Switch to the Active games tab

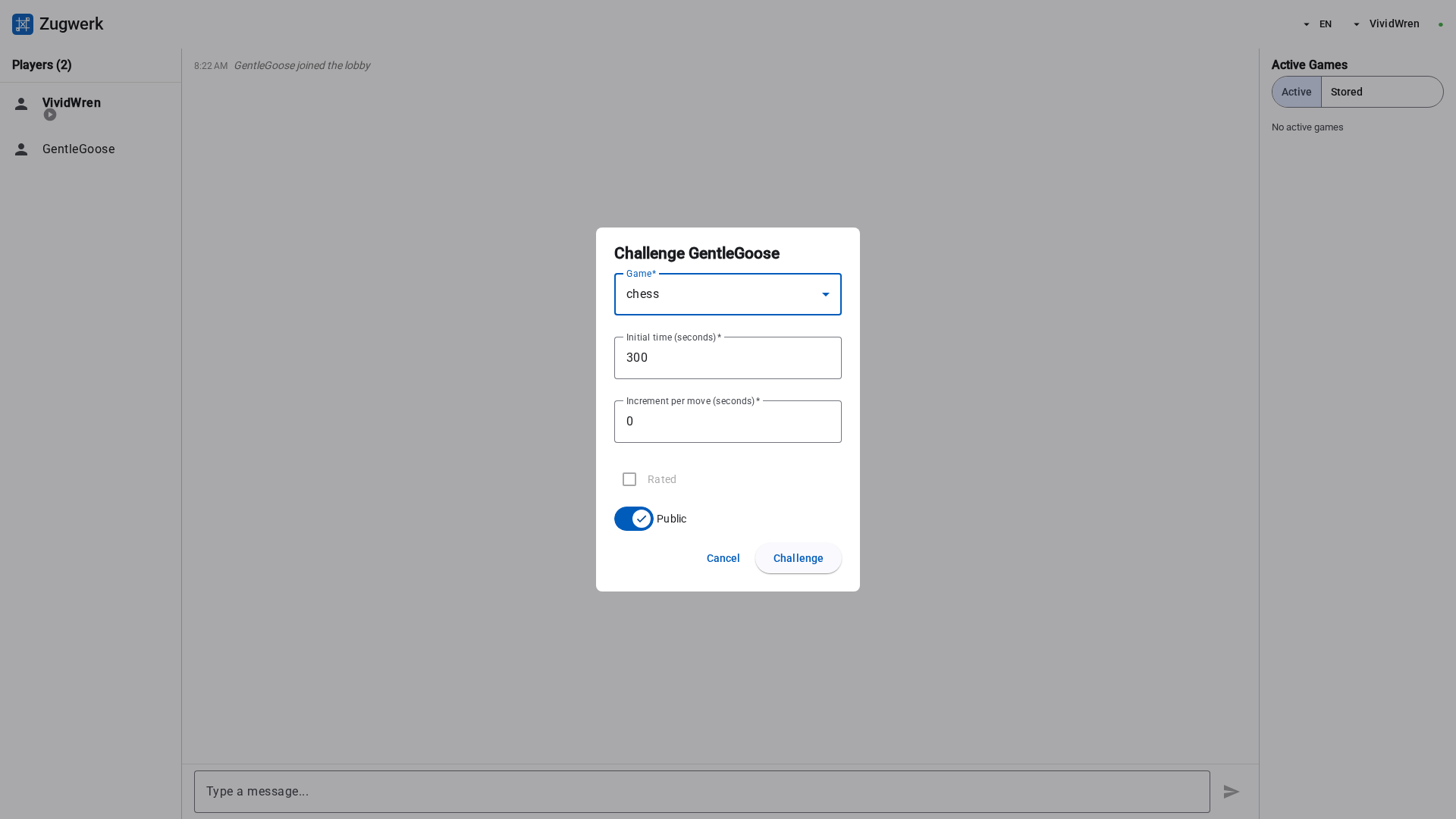click(1297, 92)
